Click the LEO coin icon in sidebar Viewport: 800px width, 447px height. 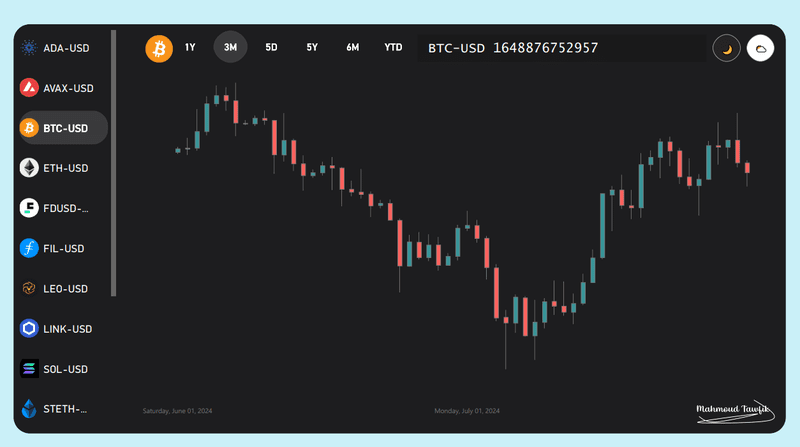[x=29, y=288]
